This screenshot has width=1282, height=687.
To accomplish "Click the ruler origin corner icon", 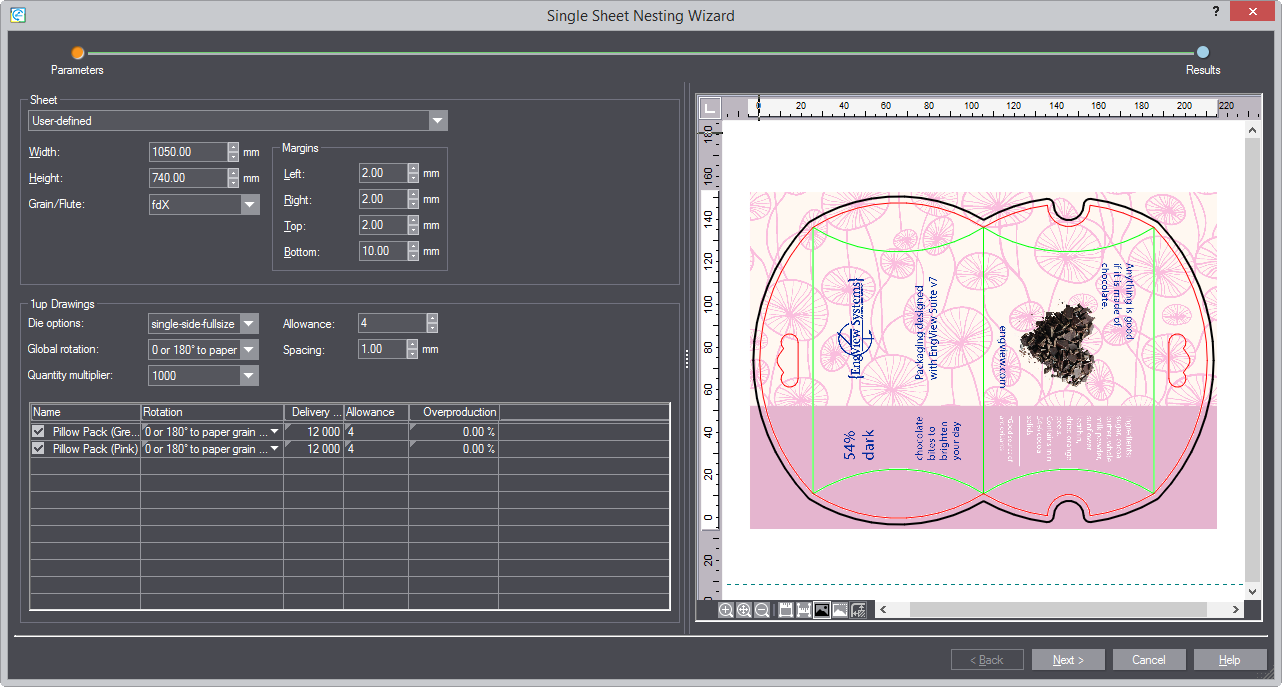I will pyautogui.click(x=709, y=107).
